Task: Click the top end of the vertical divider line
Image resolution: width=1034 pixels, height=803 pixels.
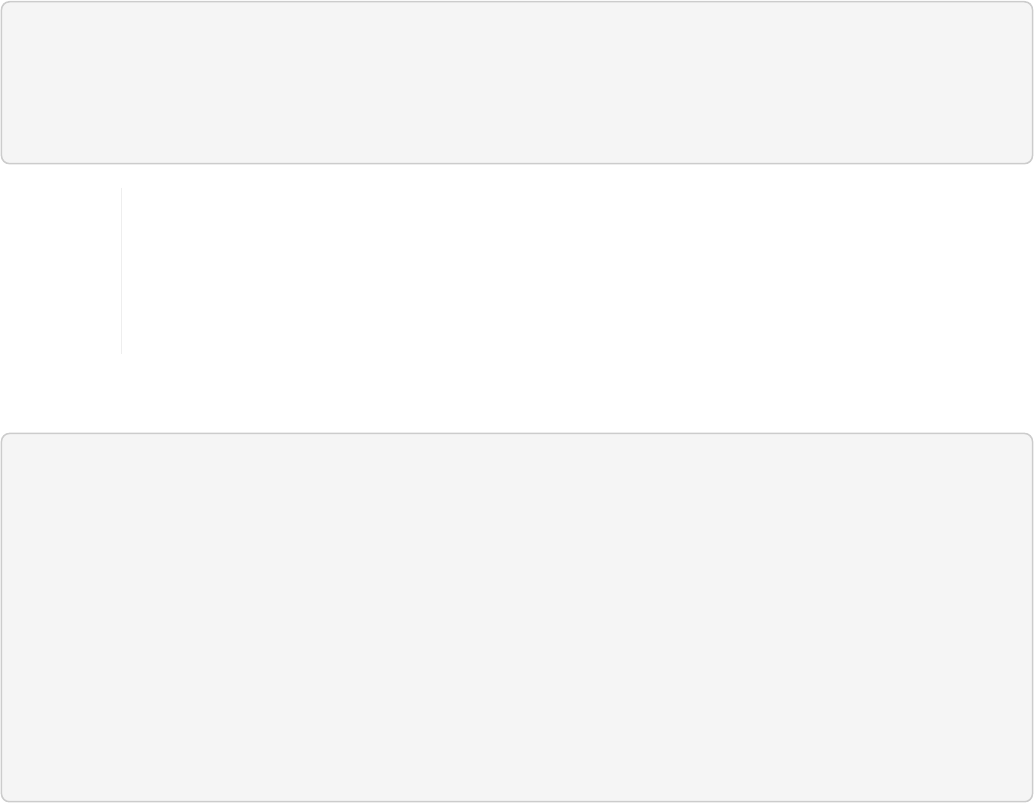Action: (x=121, y=189)
